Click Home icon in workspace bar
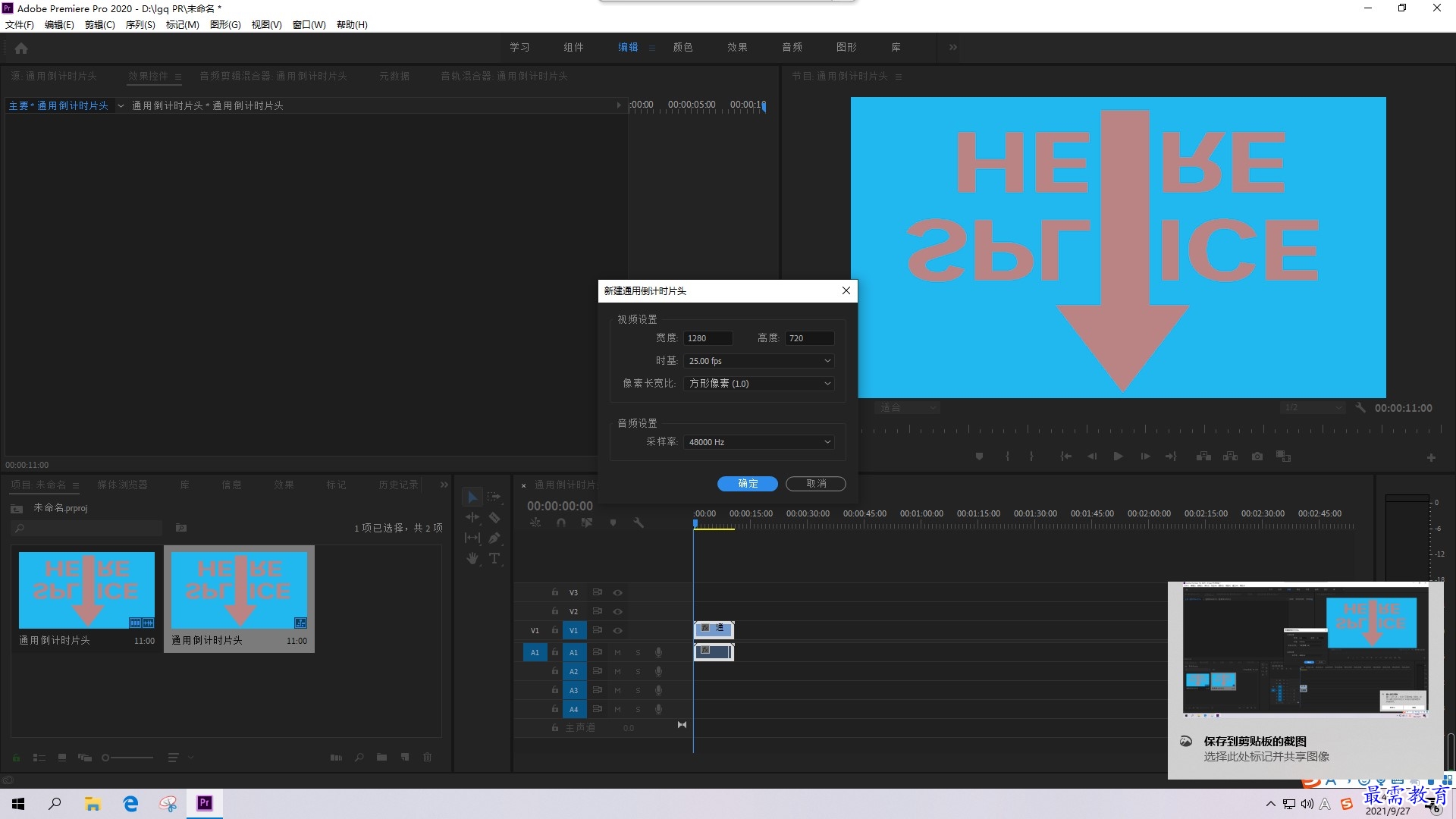Screen dimensions: 1456x819 click(x=21, y=48)
